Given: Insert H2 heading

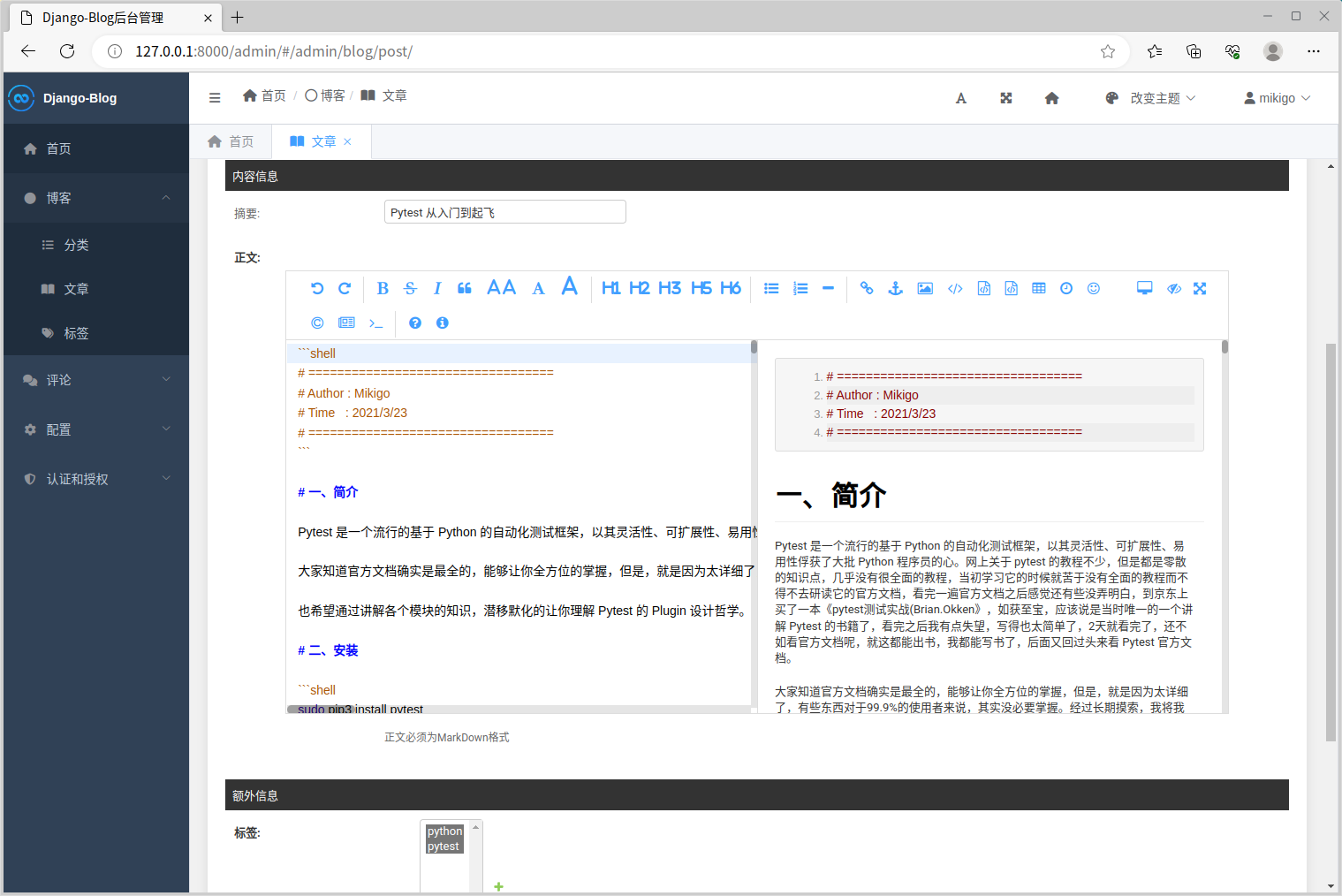Looking at the screenshot, I should click(640, 288).
